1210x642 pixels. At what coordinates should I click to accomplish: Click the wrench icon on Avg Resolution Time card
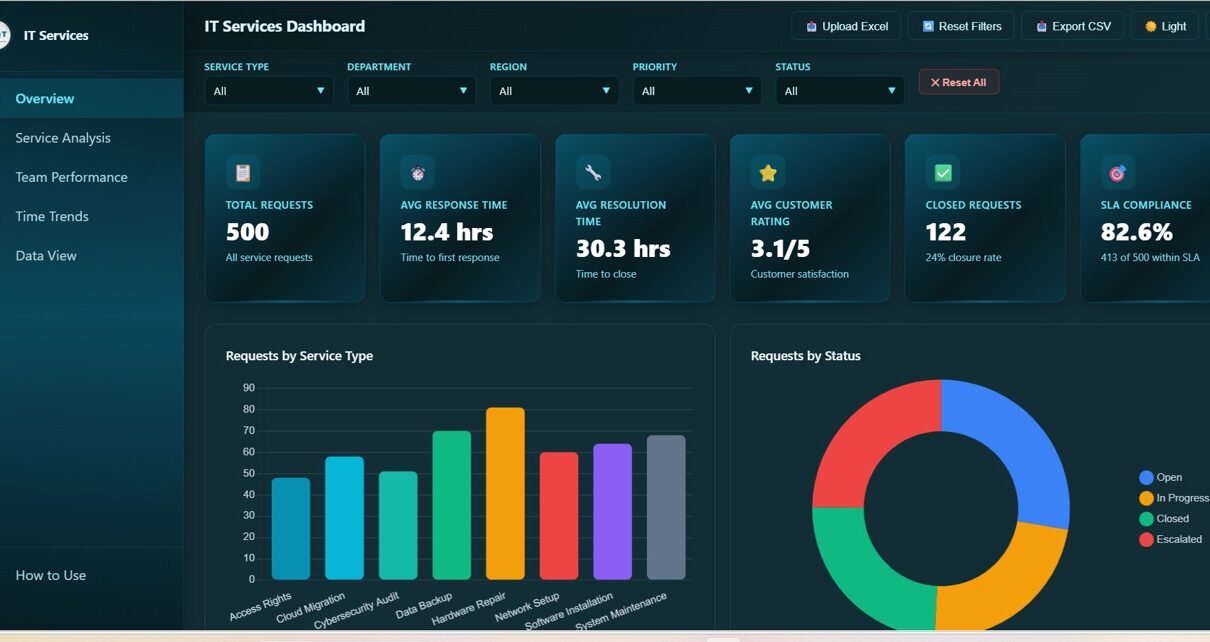[x=593, y=173]
